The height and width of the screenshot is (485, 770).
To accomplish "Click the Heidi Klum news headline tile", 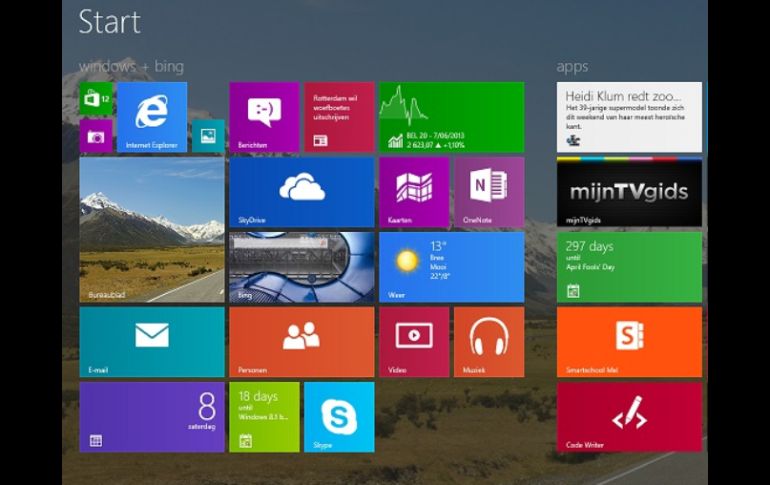I will (x=629, y=116).
